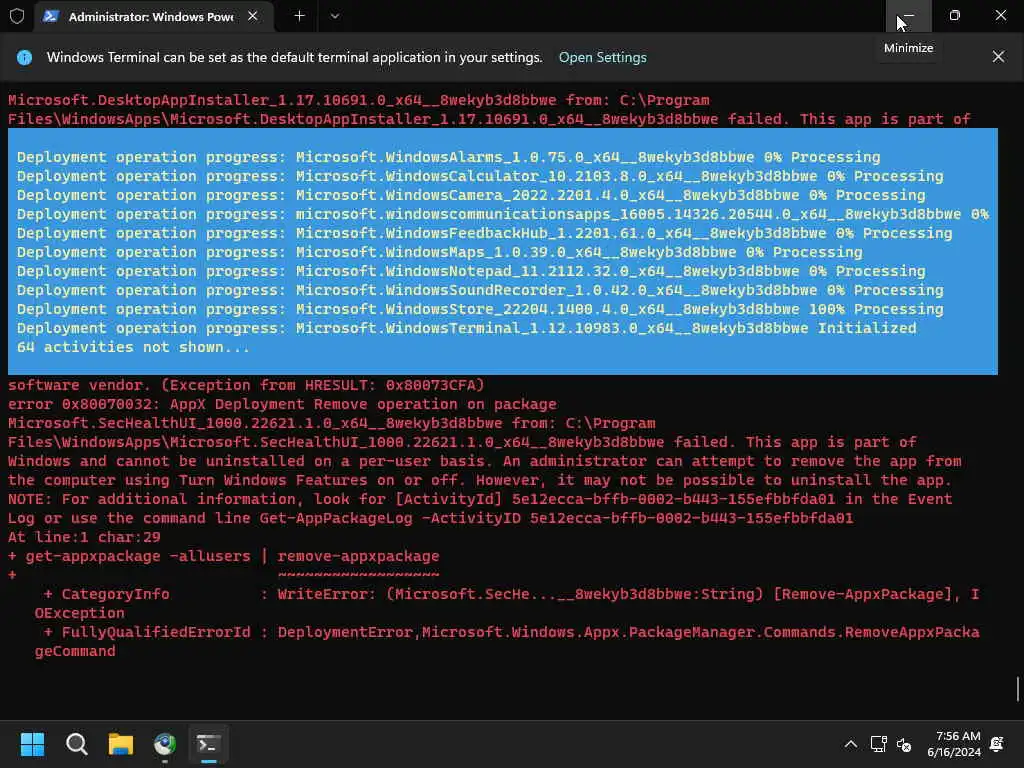Screen dimensions: 1024x768
Task: Dismiss the default terminal notification
Action: (998, 57)
